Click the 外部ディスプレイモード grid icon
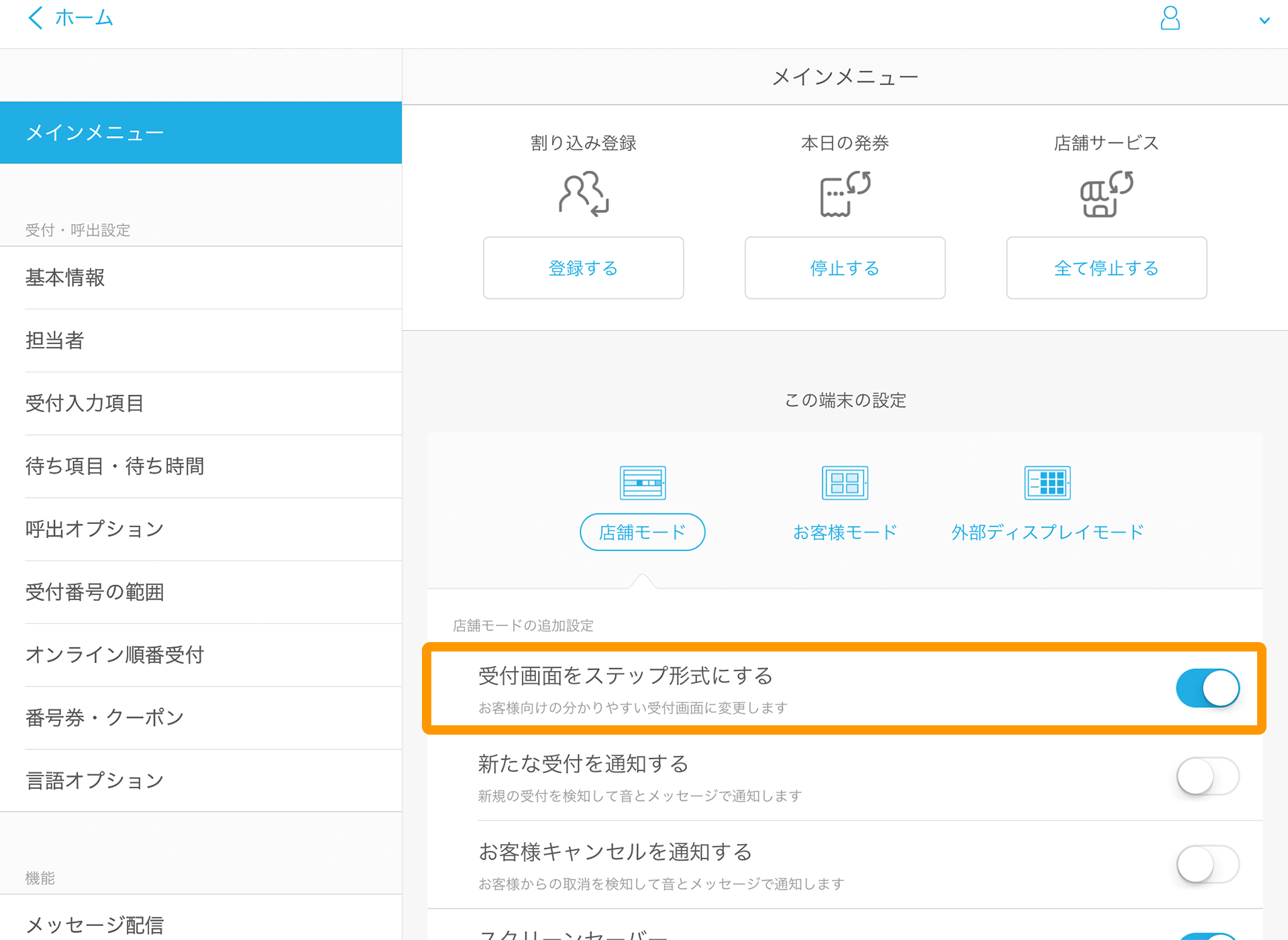This screenshot has width=1288, height=940. [x=1047, y=482]
